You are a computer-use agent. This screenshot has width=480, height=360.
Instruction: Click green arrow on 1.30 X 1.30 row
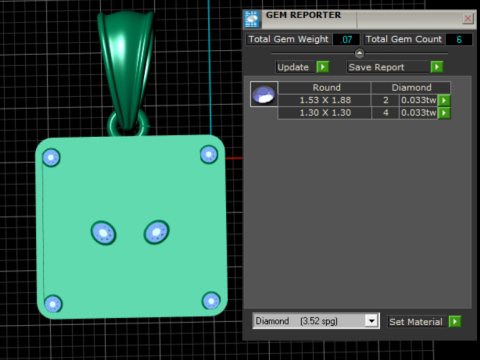(x=444, y=113)
